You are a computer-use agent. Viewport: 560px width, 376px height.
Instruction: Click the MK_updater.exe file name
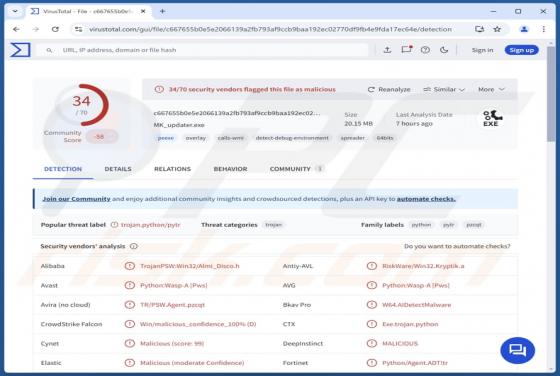pos(179,125)
